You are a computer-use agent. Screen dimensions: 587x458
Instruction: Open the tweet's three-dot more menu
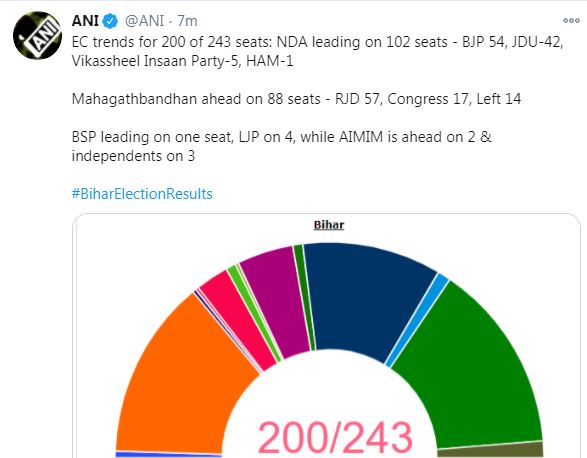point(571,21)
